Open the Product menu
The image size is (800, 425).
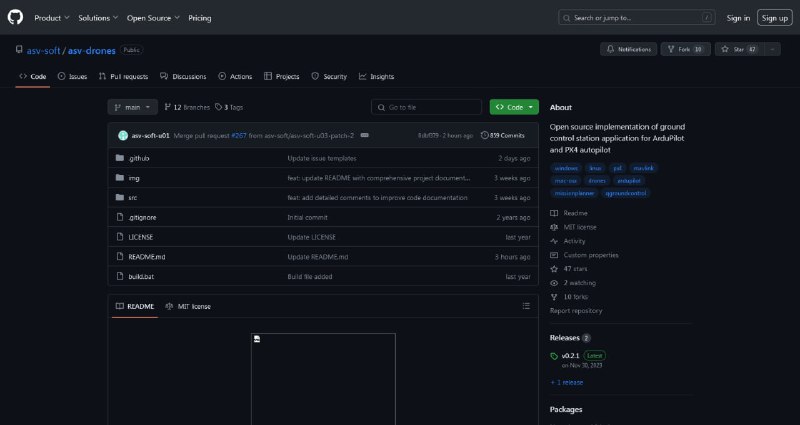(x=52, y=18)
